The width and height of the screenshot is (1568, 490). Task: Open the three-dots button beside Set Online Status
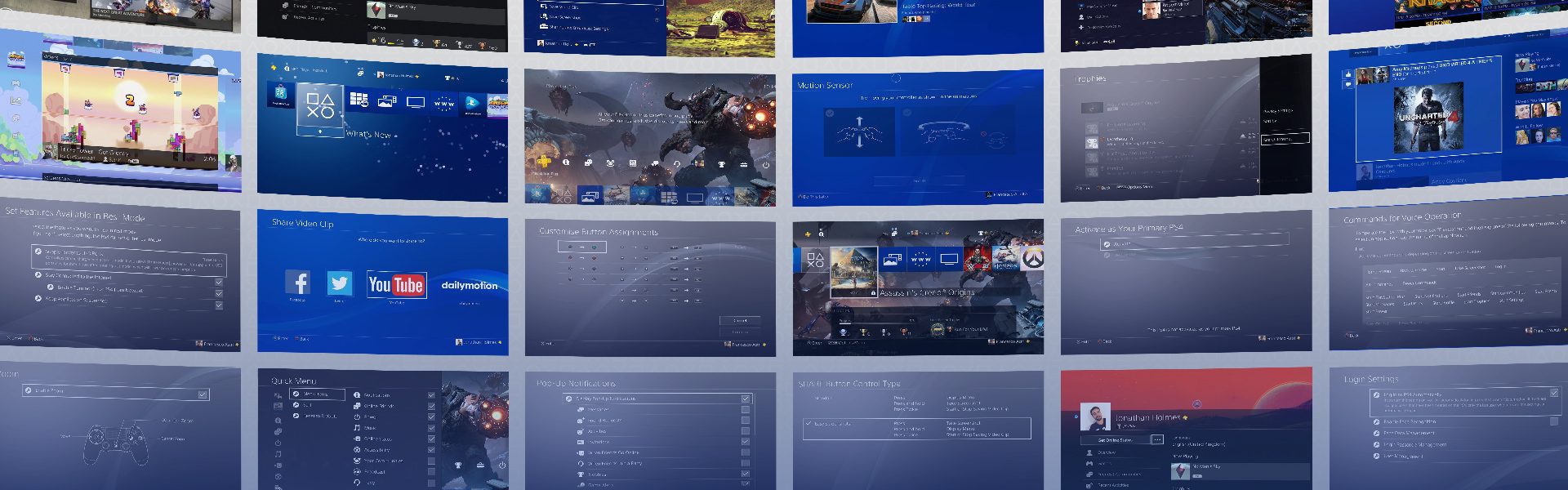click(x=1157, y=440)
